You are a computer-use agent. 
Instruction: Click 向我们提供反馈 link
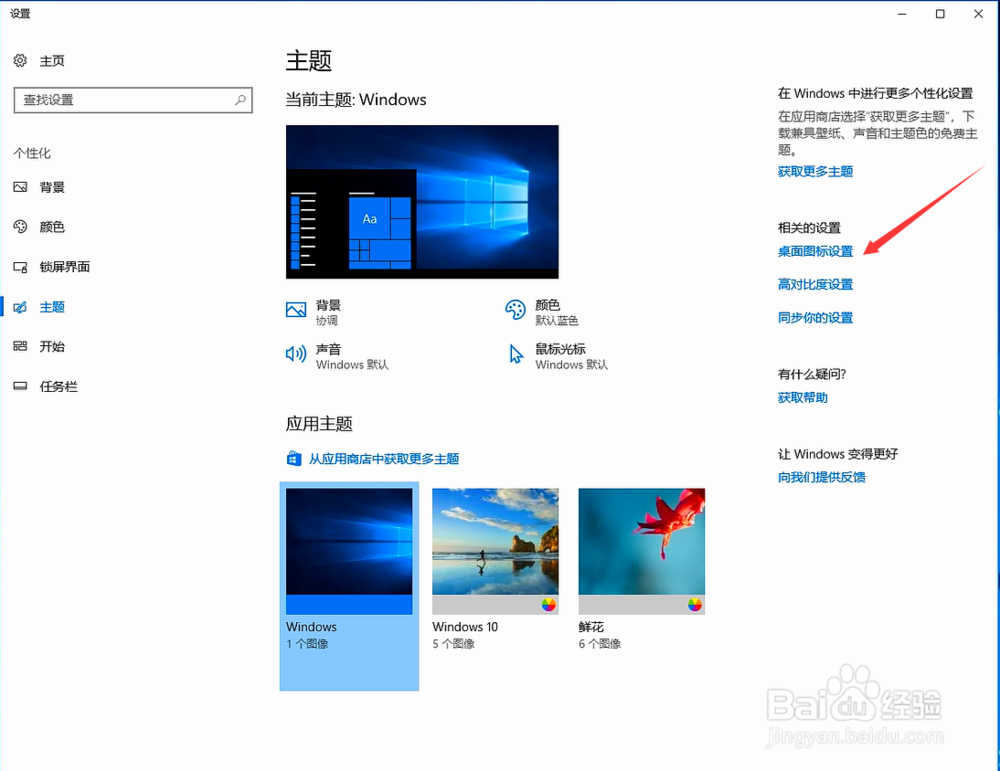click(821, 477)
